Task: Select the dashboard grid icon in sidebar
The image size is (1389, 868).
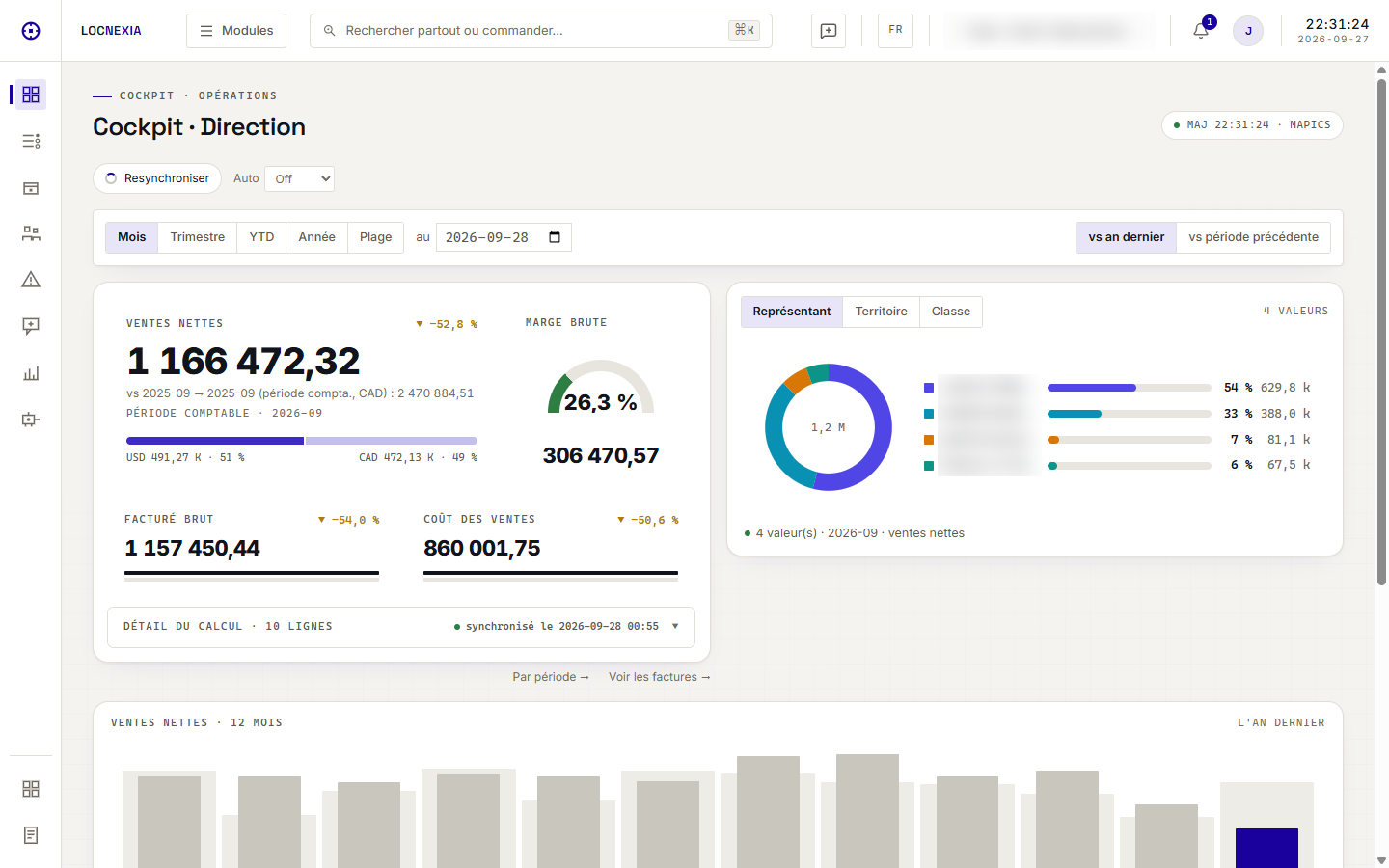Action: tap(31, 95)
